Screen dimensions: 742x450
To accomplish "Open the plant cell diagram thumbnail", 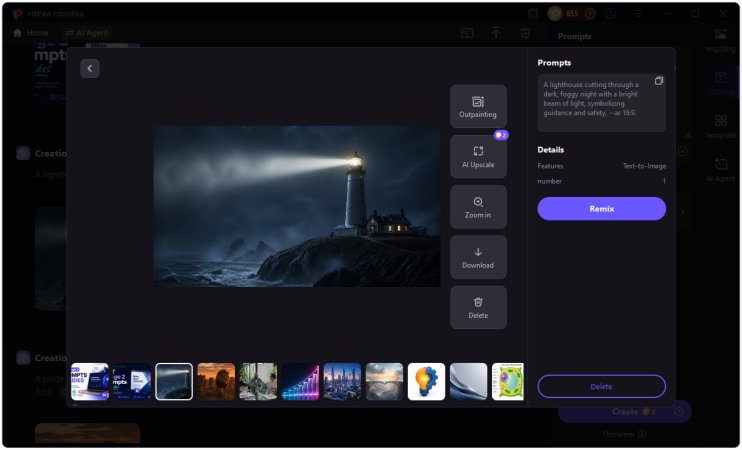I will (x=508, y=382).
